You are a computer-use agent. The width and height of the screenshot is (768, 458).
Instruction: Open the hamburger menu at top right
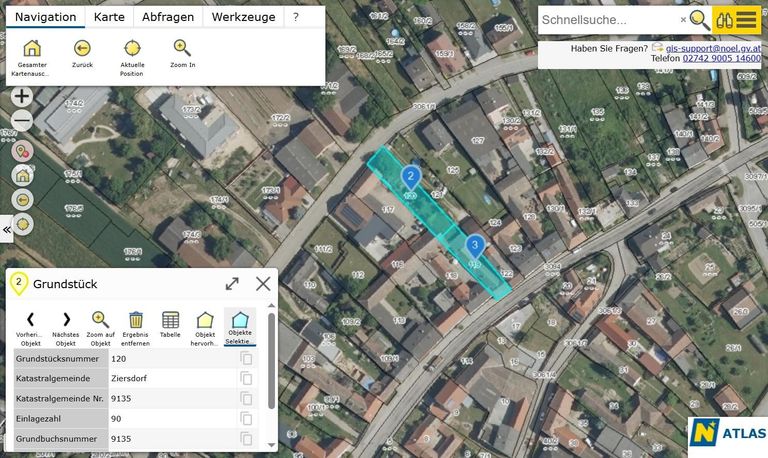748,19
